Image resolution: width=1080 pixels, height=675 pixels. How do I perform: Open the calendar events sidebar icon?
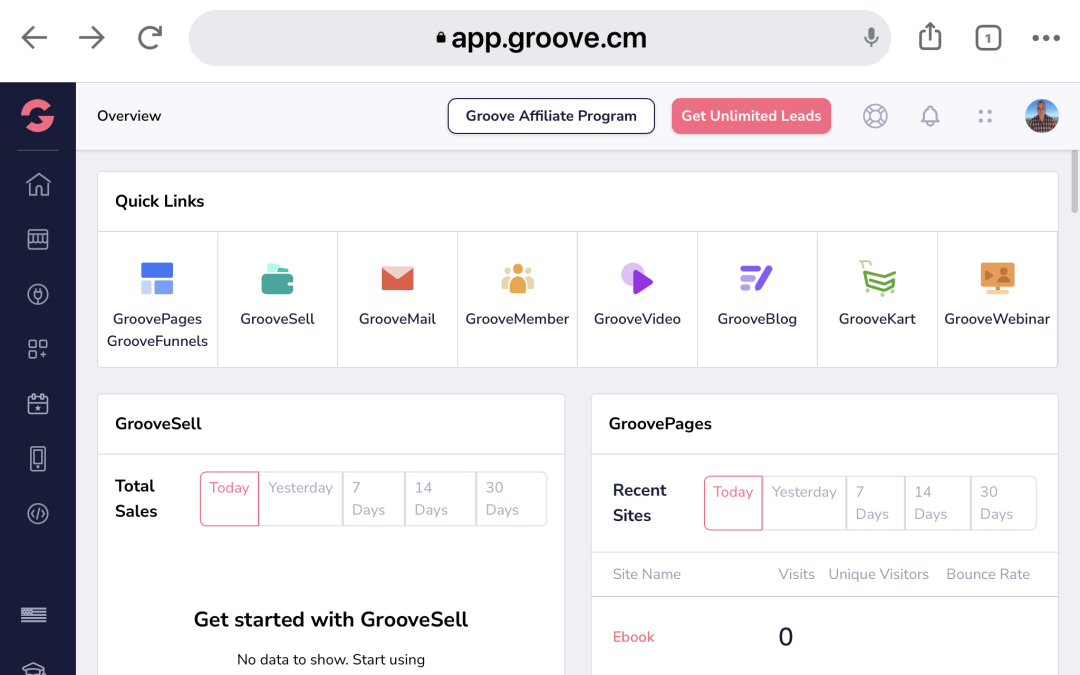[x=38, y=404]
